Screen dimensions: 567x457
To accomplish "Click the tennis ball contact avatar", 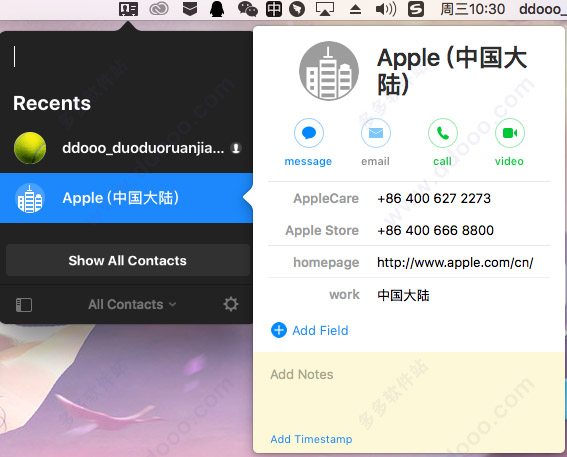I will [x=30, y=148].
